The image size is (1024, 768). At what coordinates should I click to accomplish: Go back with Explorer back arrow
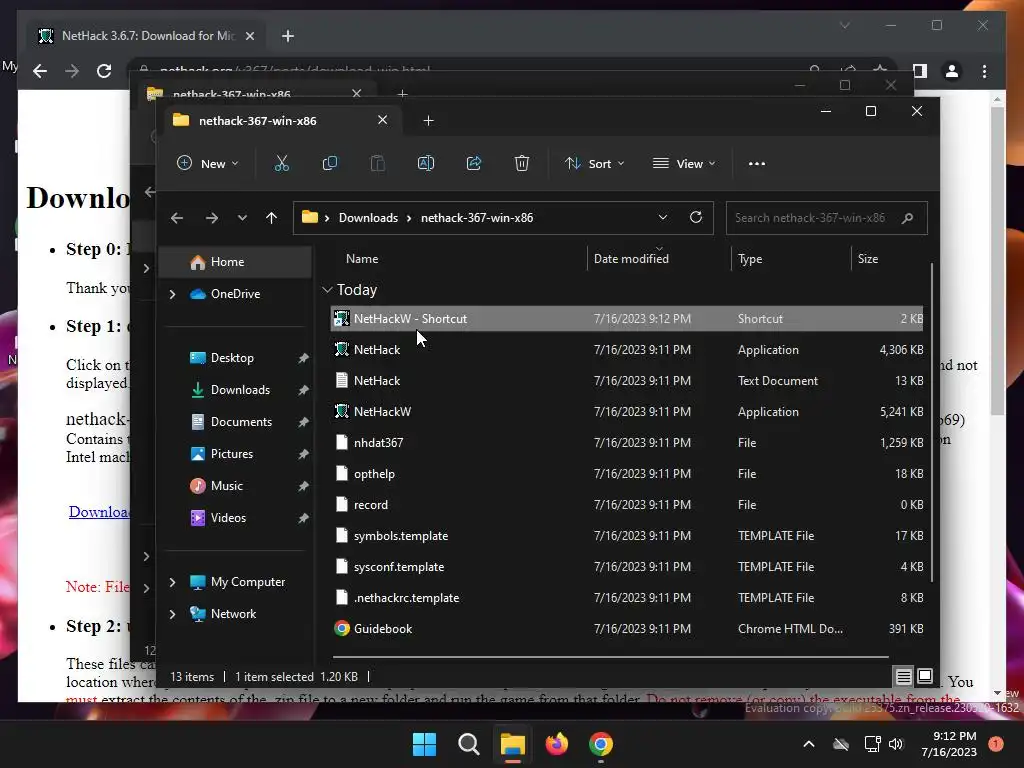(x=177, y=218)
